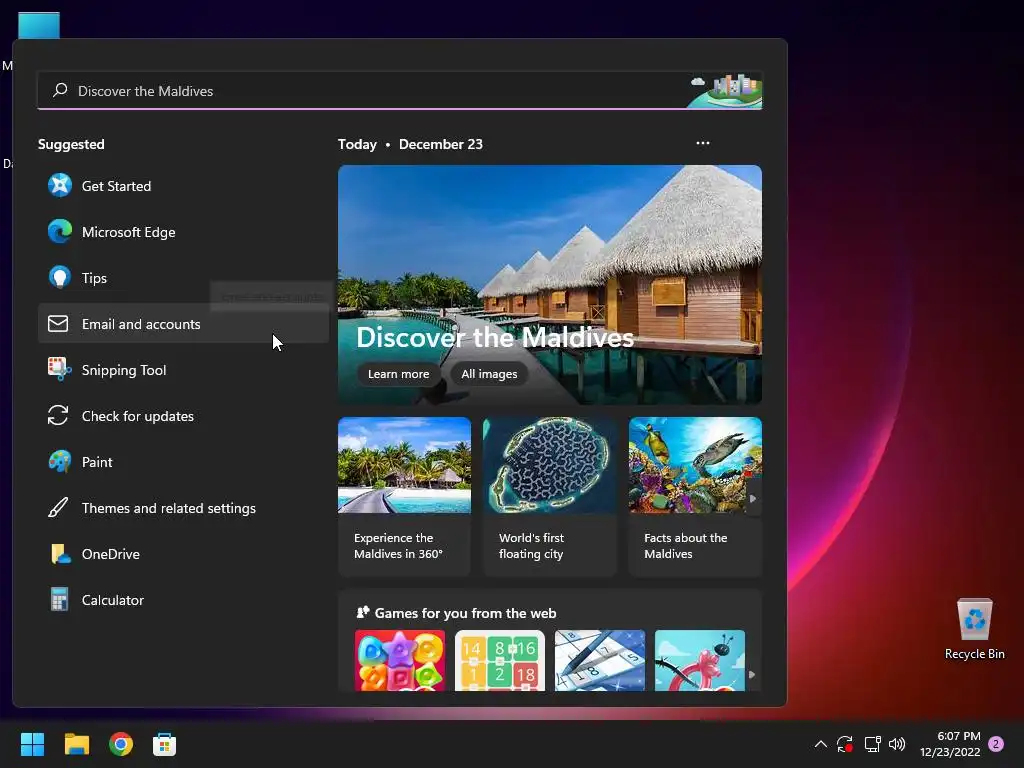The image size is (1024, 768).
Task: Open Experience the Maldives in 360° card
Action: (404, 496)
